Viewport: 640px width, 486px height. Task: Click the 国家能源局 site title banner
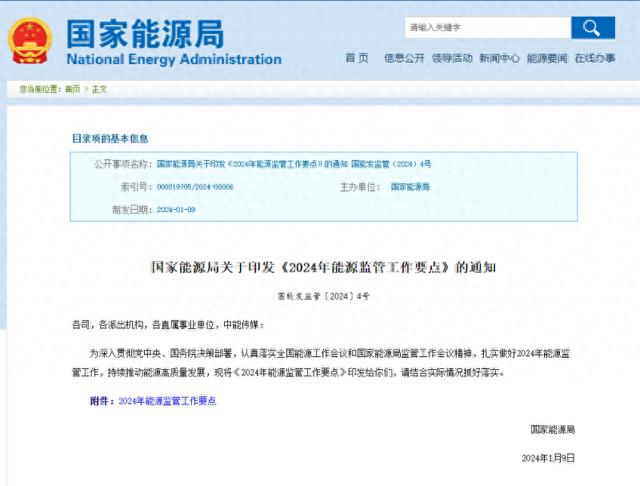pos(175,42)
